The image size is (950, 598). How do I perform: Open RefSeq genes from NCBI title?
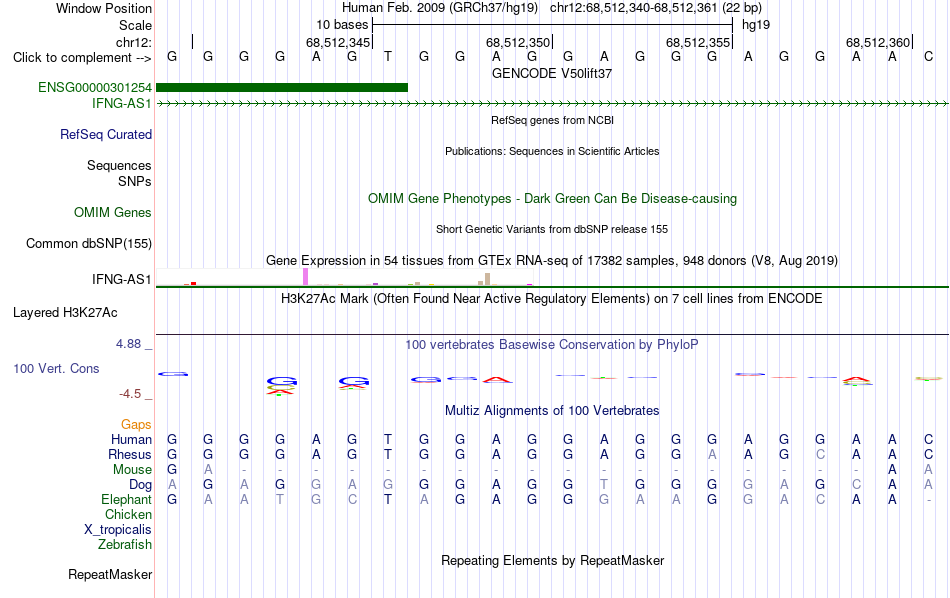(x=552, y=121)
